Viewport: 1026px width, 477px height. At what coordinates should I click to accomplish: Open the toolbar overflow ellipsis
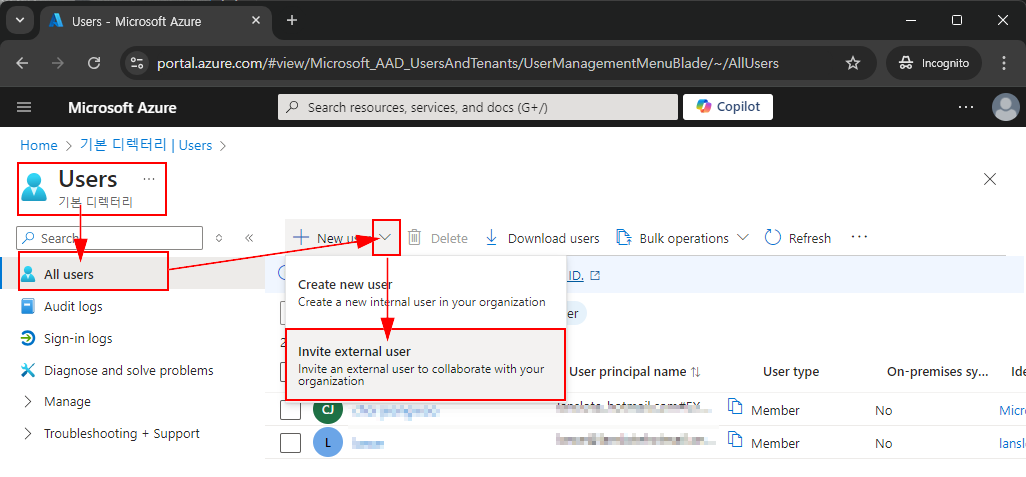pyautogui.click(x=859, y=237)
